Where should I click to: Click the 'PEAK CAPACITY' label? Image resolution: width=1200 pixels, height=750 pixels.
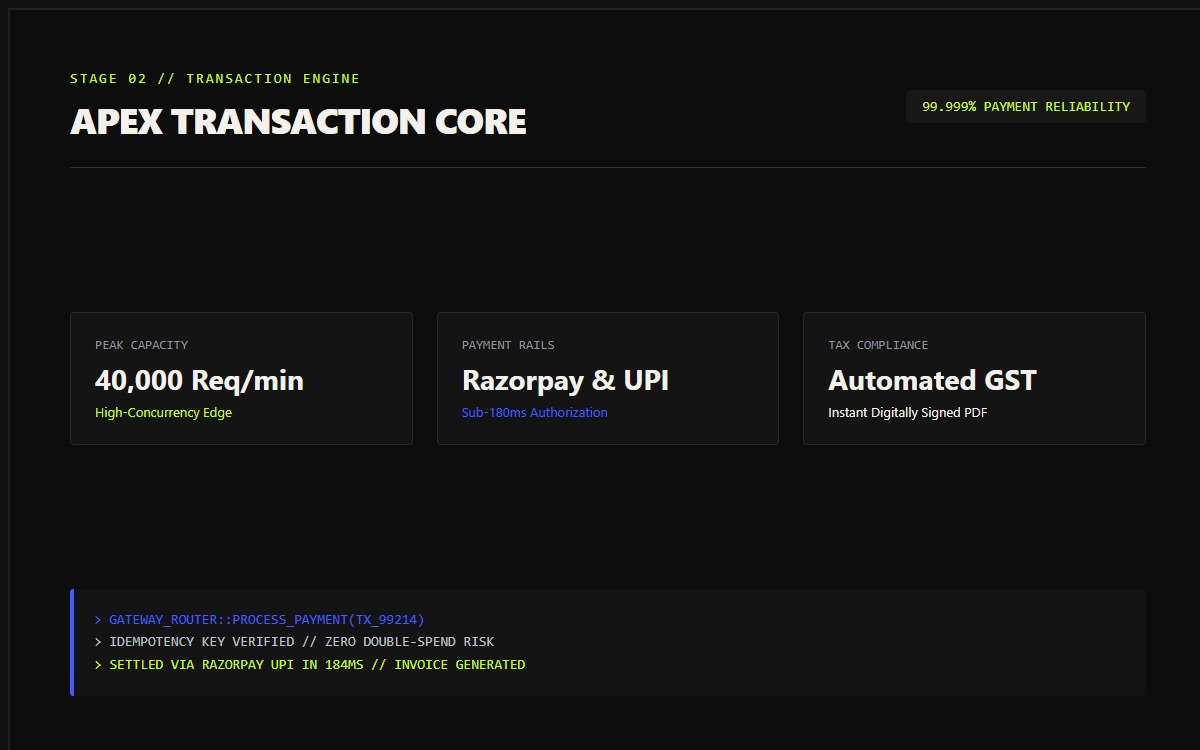pyautogui.click(x=141, y=345)
